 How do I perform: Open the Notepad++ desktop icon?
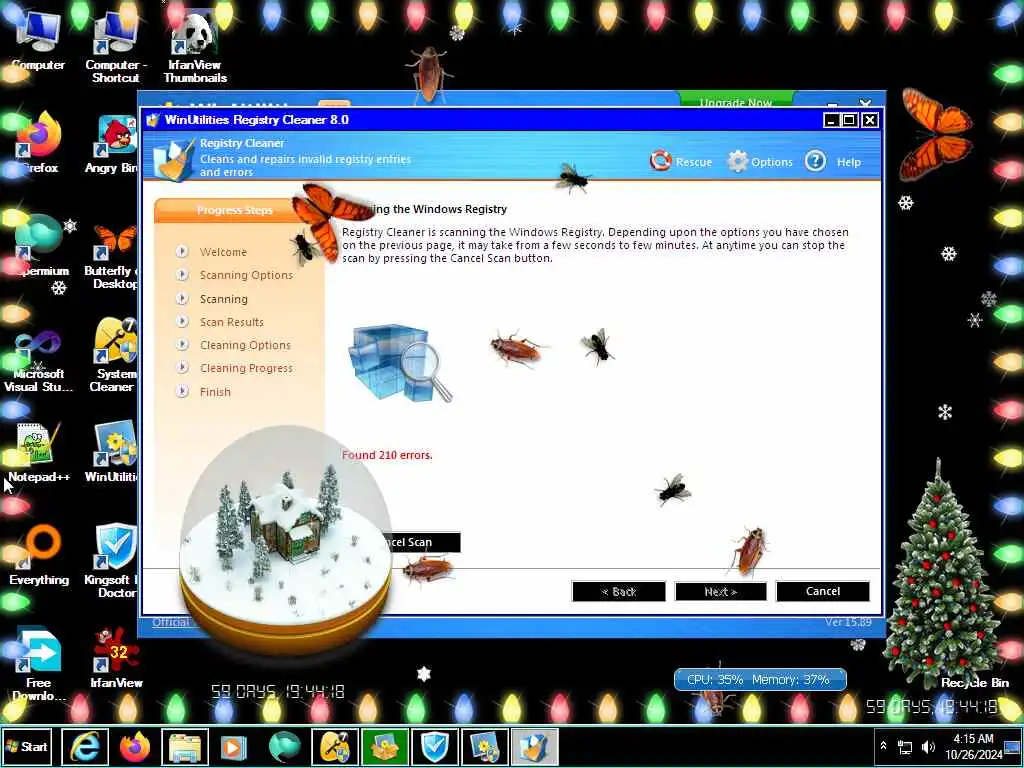pyautogui.click(x=38, y=452)
